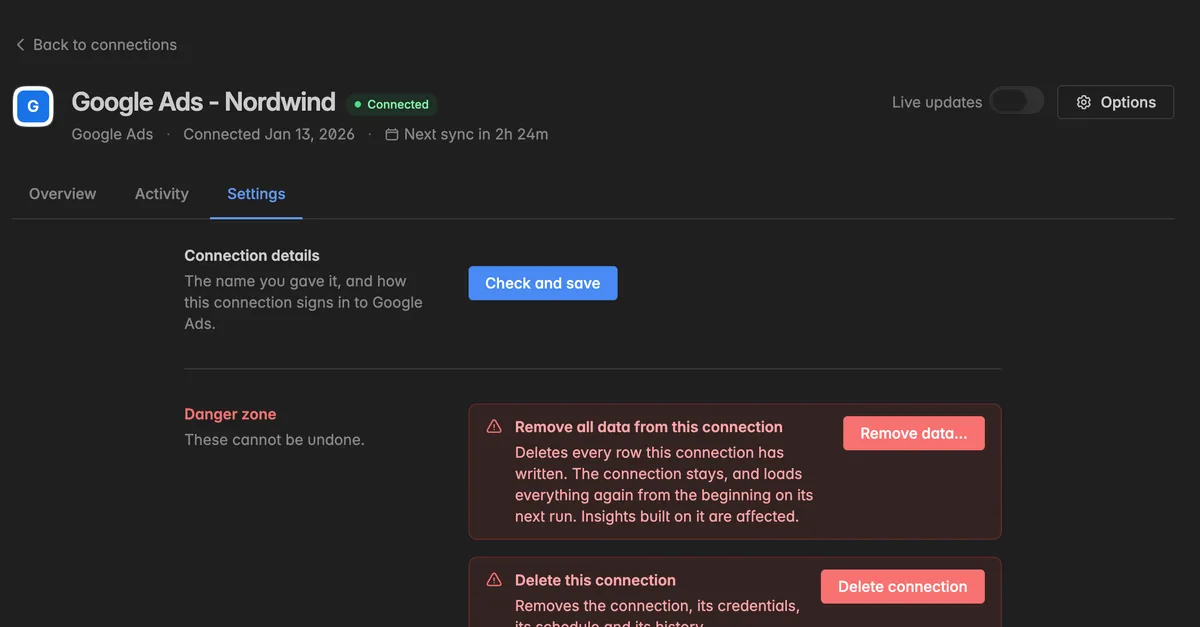This screenshot has height=627, width=1200.
Task: Open the Overview tab
Action: (x=62, y=194)
